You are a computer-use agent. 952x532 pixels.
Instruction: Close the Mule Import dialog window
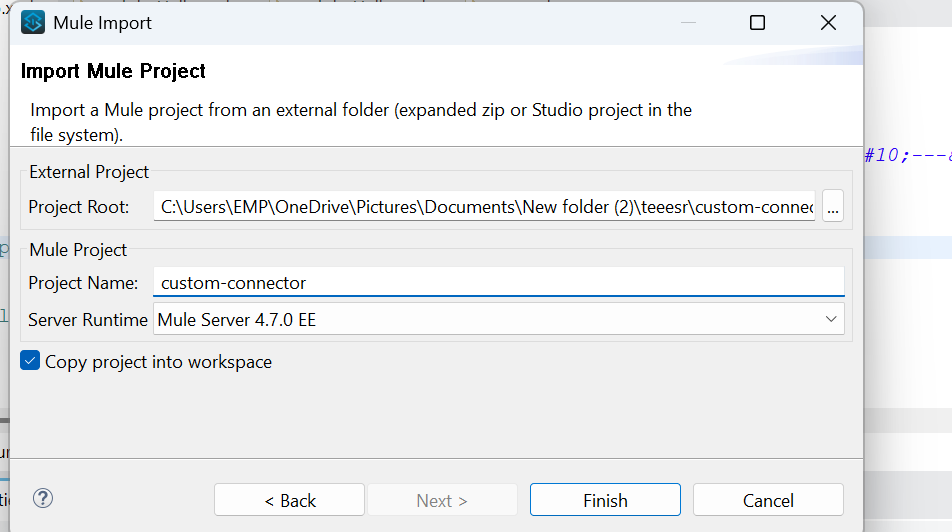[x=828, y=22]
